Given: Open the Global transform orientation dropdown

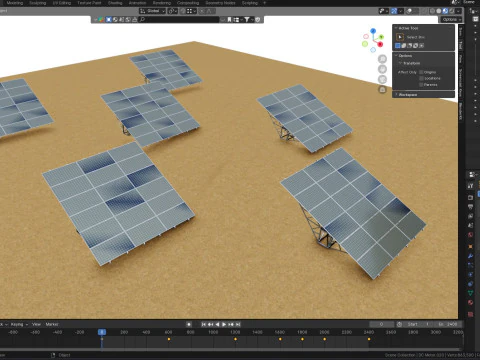Looking at the screenshot, I should (152, 11).
